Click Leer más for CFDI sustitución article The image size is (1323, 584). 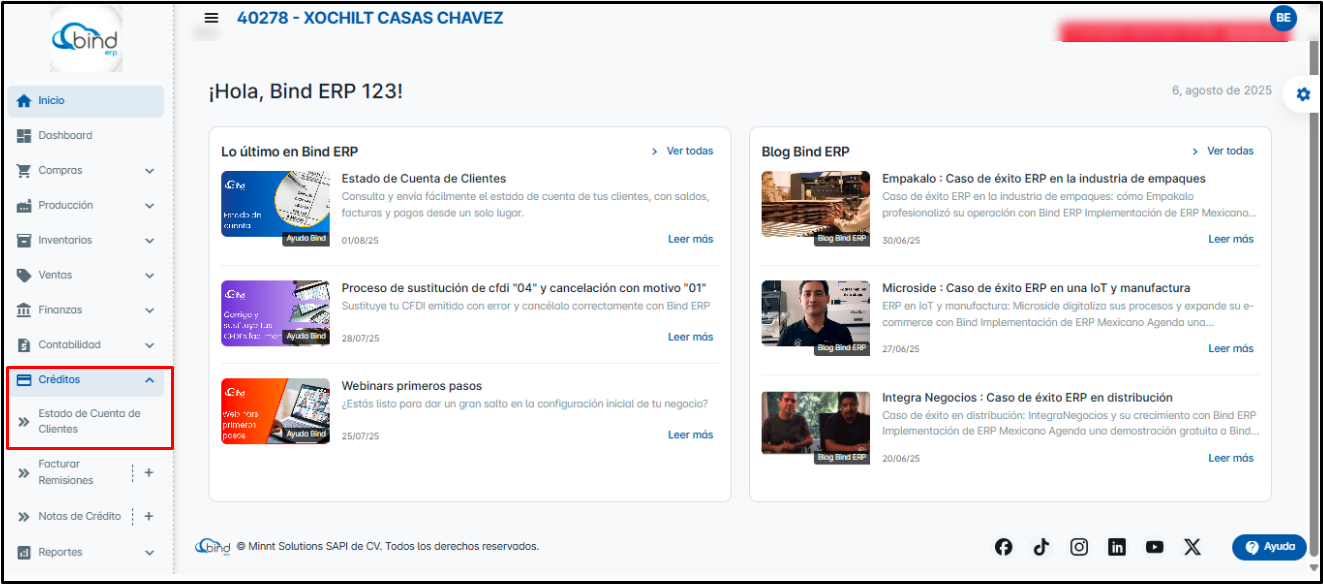[x=691, y=337]
